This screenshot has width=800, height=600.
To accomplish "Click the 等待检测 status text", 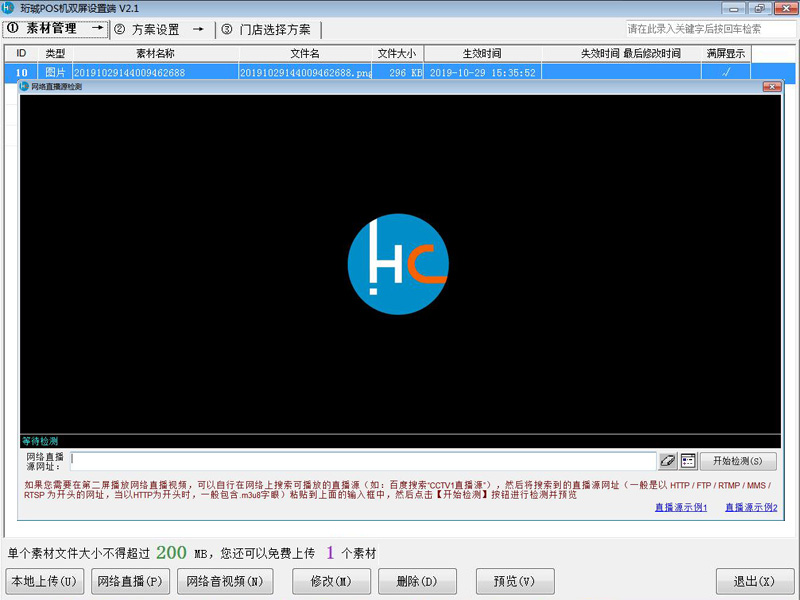I will tap(40, 441).
